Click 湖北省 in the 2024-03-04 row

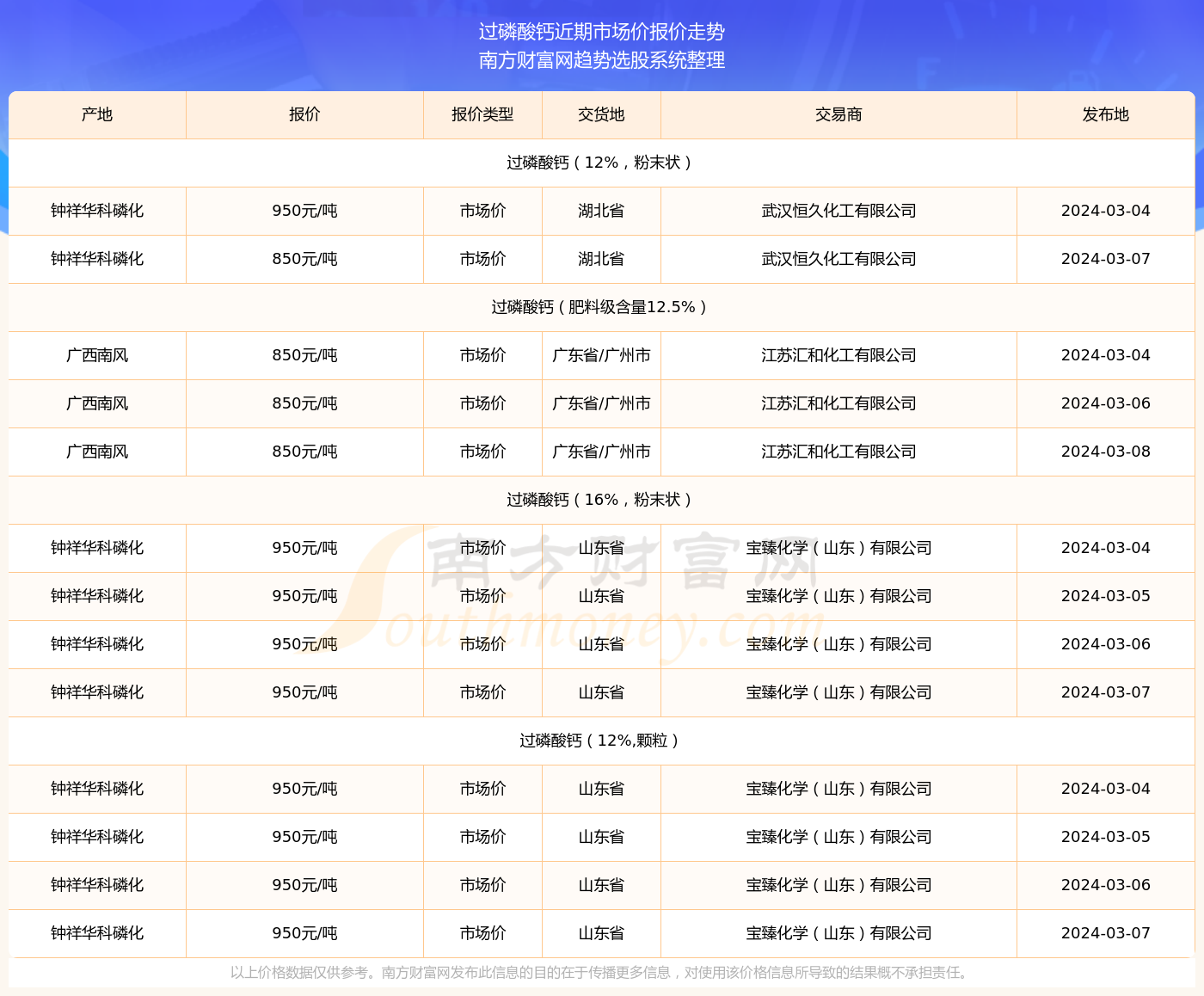[601, 211]
